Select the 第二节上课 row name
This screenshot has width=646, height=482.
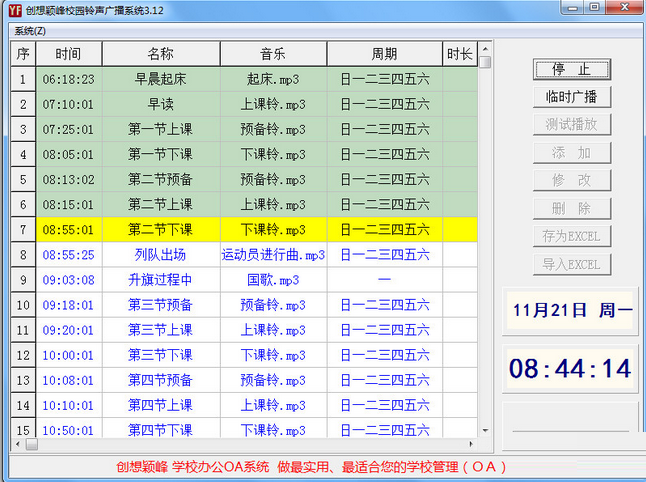pyautogui.click(x=161, y=205)
